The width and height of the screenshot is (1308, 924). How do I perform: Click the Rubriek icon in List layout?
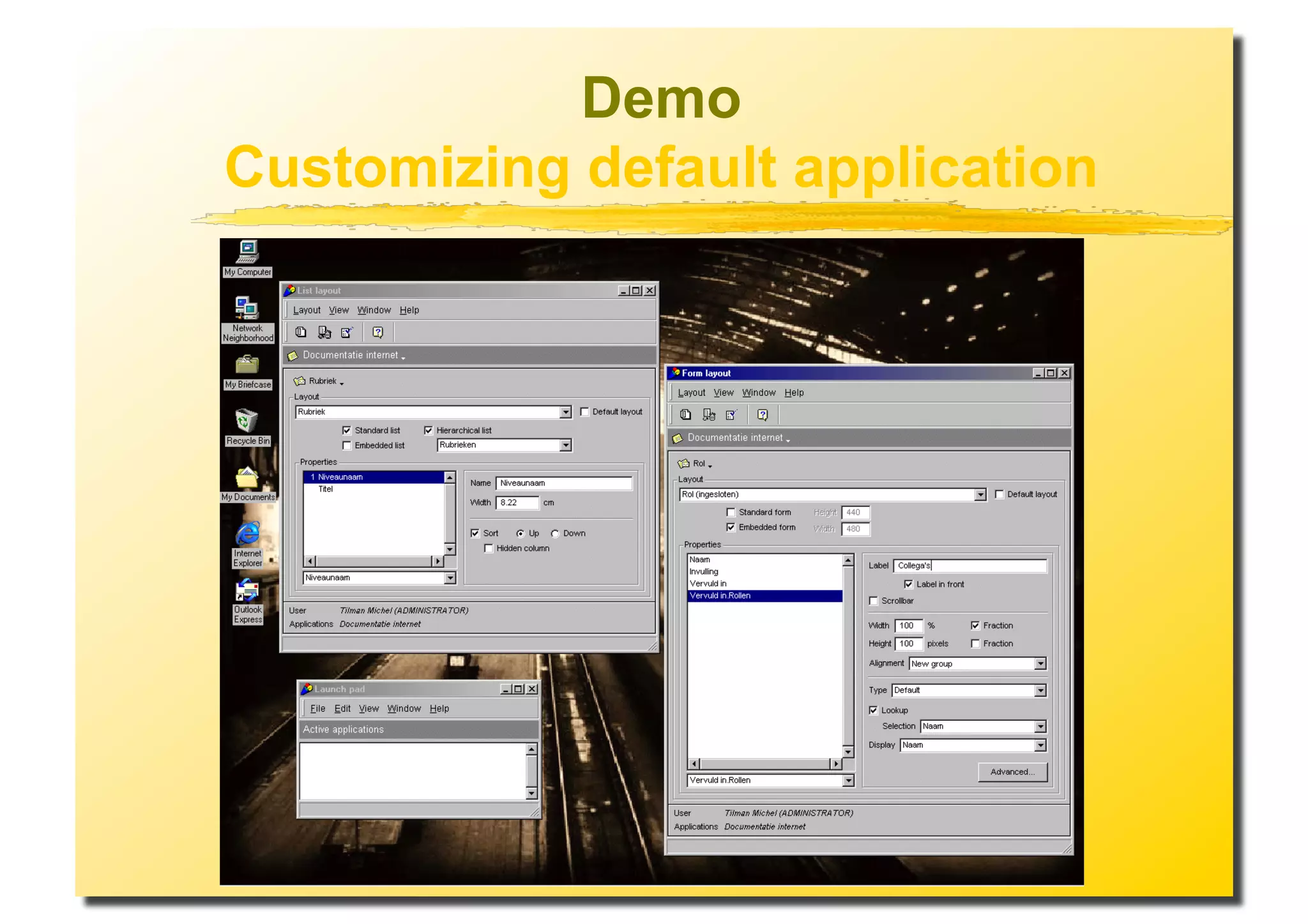[300, 381]
